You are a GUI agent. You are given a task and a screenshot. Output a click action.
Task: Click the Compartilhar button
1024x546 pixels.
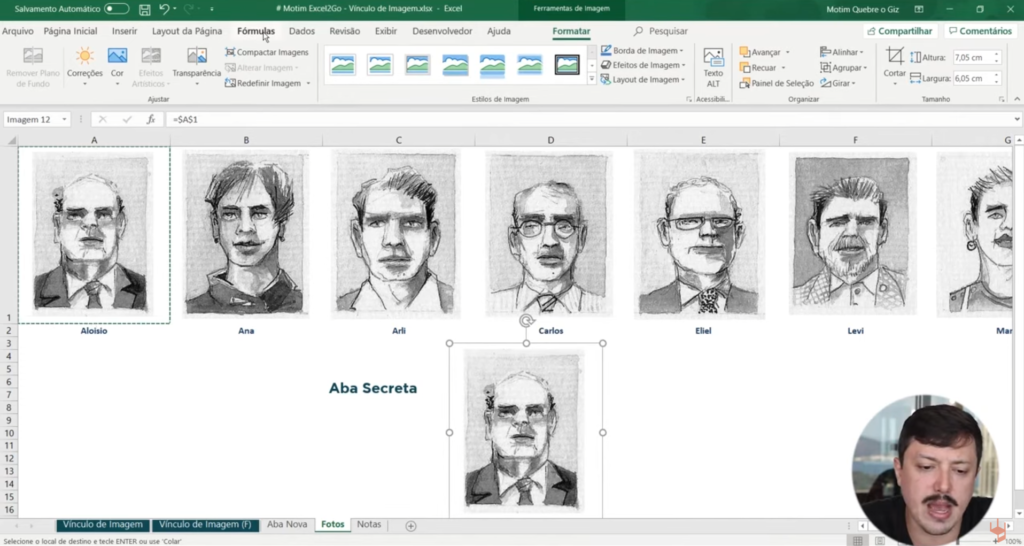click(x=900, y=31)
